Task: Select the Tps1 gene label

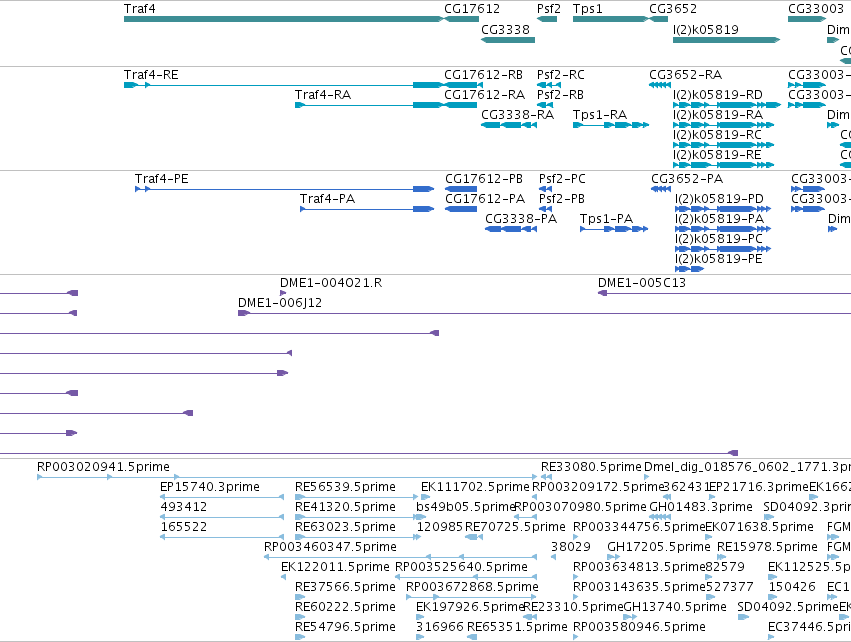Action: coord(587,9)
